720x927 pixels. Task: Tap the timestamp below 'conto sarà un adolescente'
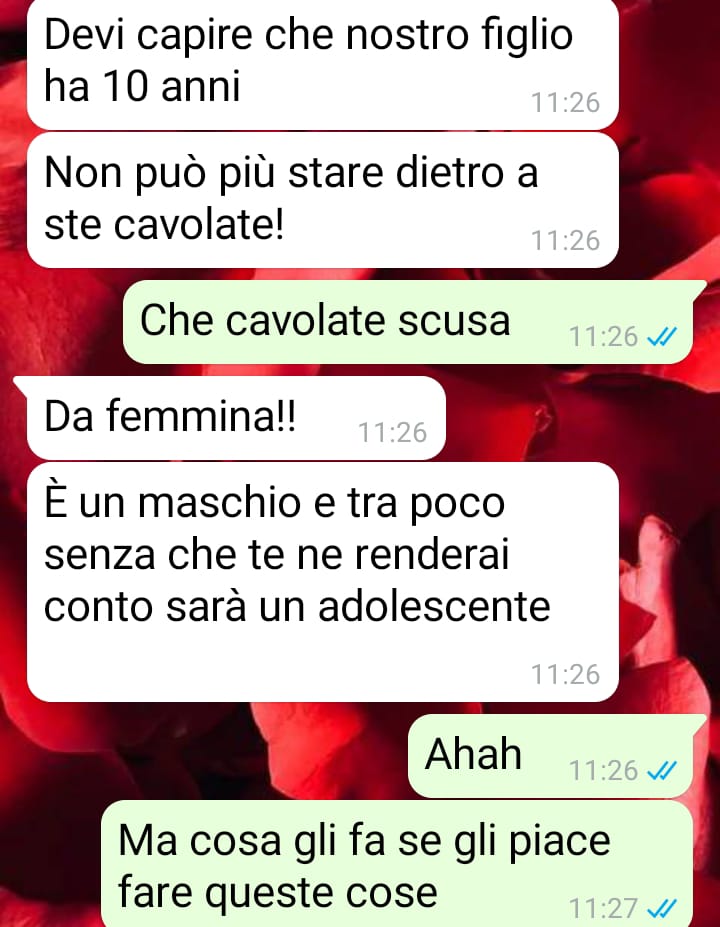point(566,675)
